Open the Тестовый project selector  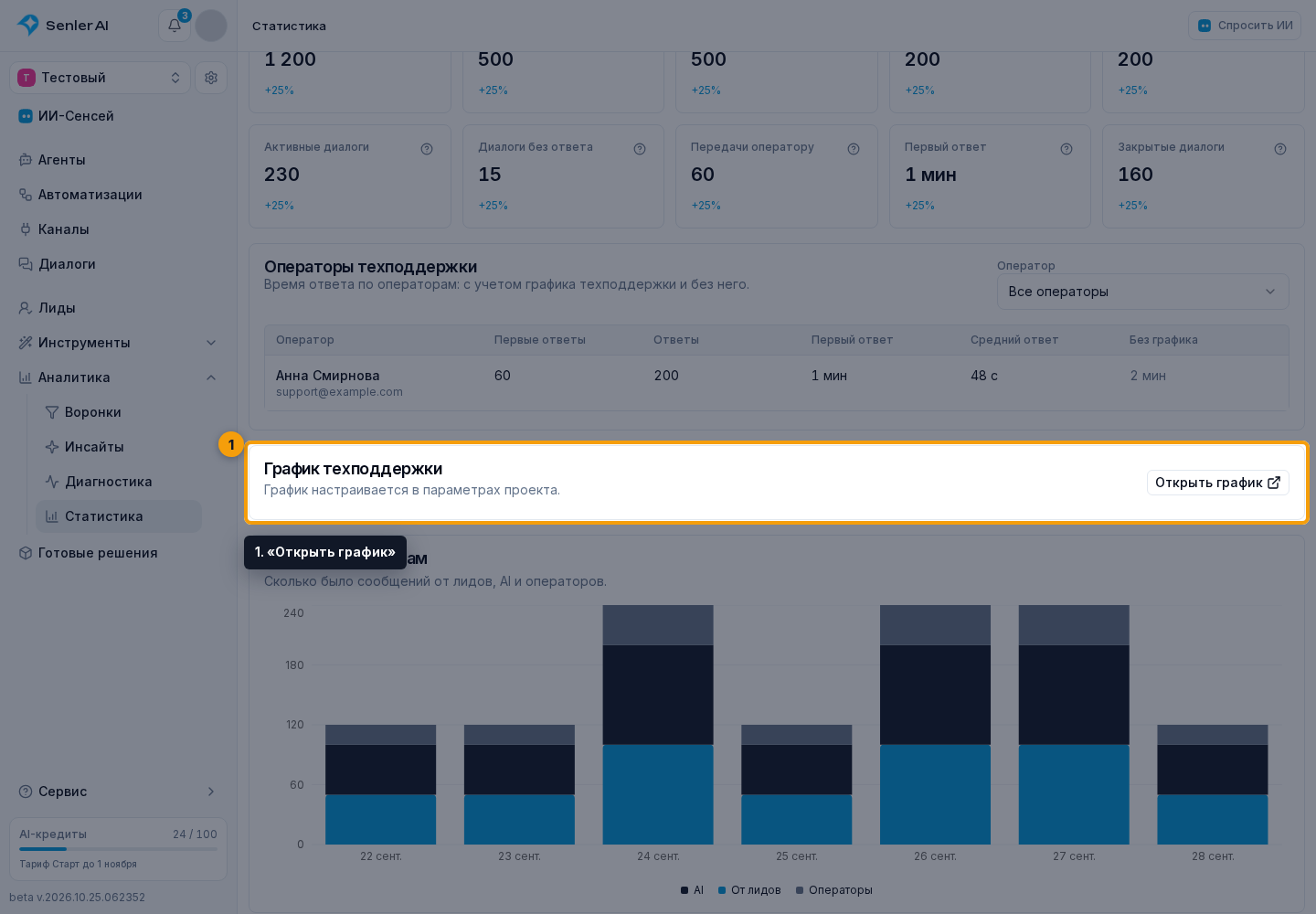[100, 78]
